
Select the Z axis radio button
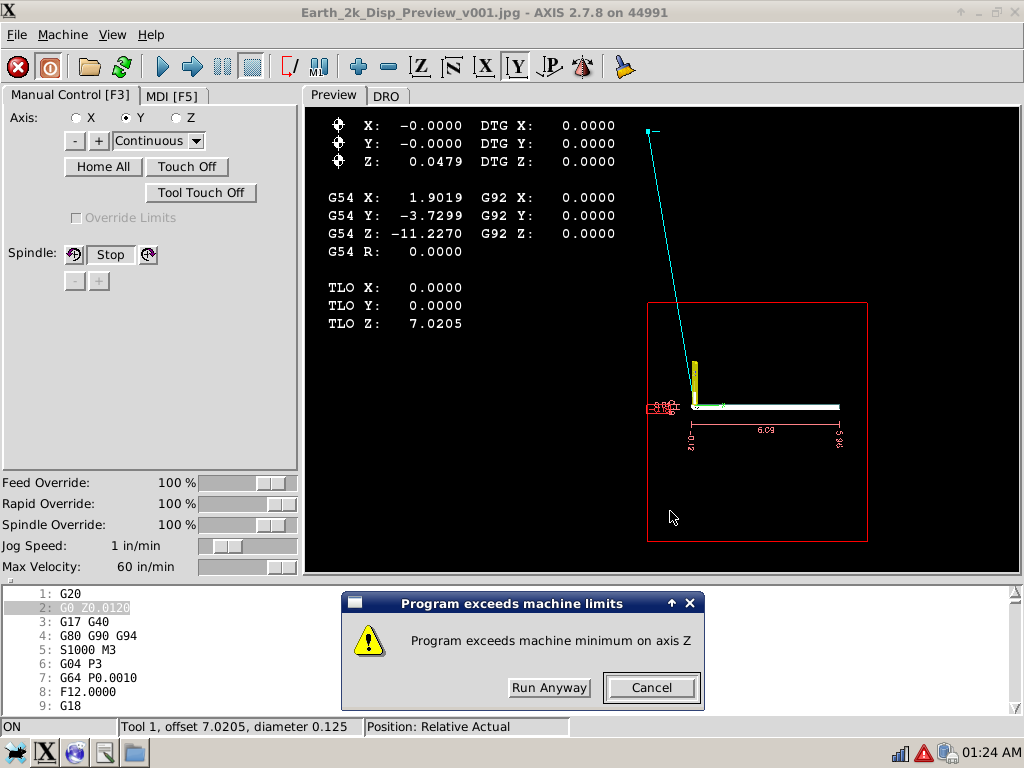(x=176, y=118)
